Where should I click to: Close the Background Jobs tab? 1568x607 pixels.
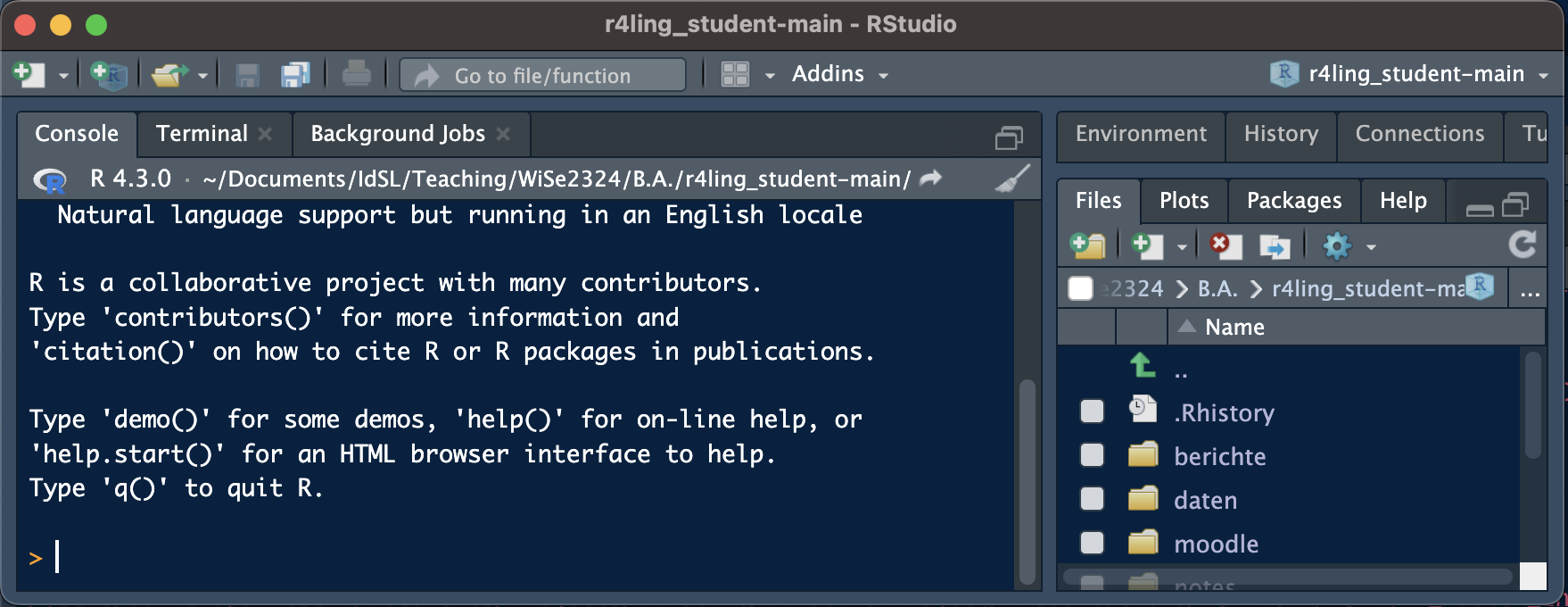coord(503,134)
